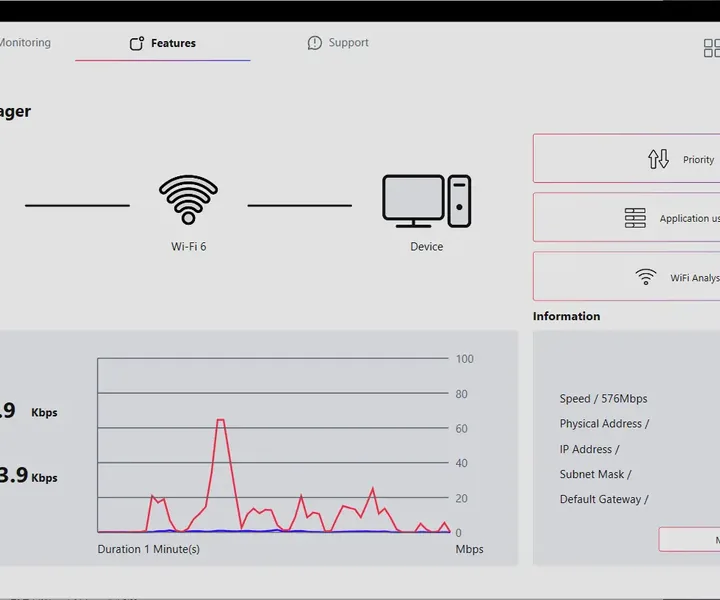Click the WiFi Analyser signal icon

[646, 277]
